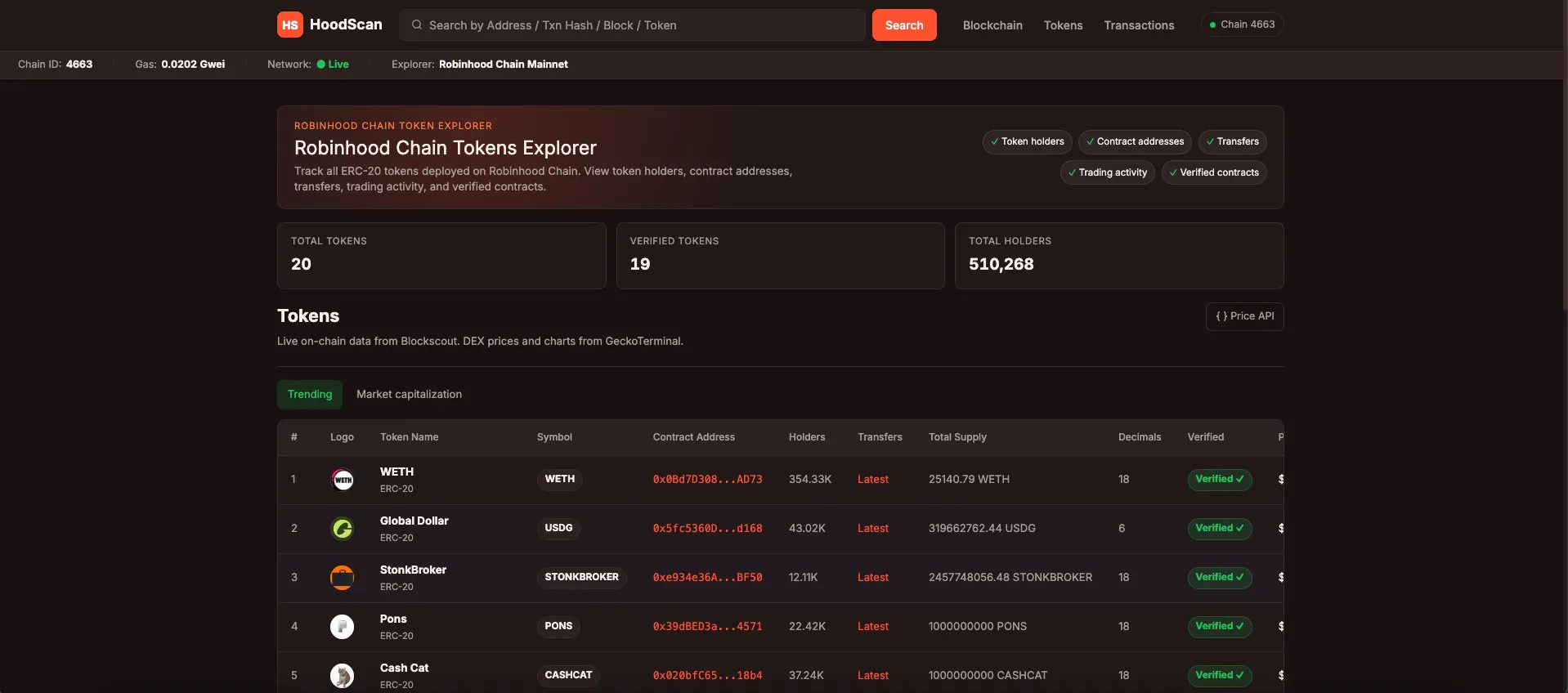Open the Blockchain menu
The height and width of the screenshot is (693, 1568).
pyautogui.click(x=992, y=25)
